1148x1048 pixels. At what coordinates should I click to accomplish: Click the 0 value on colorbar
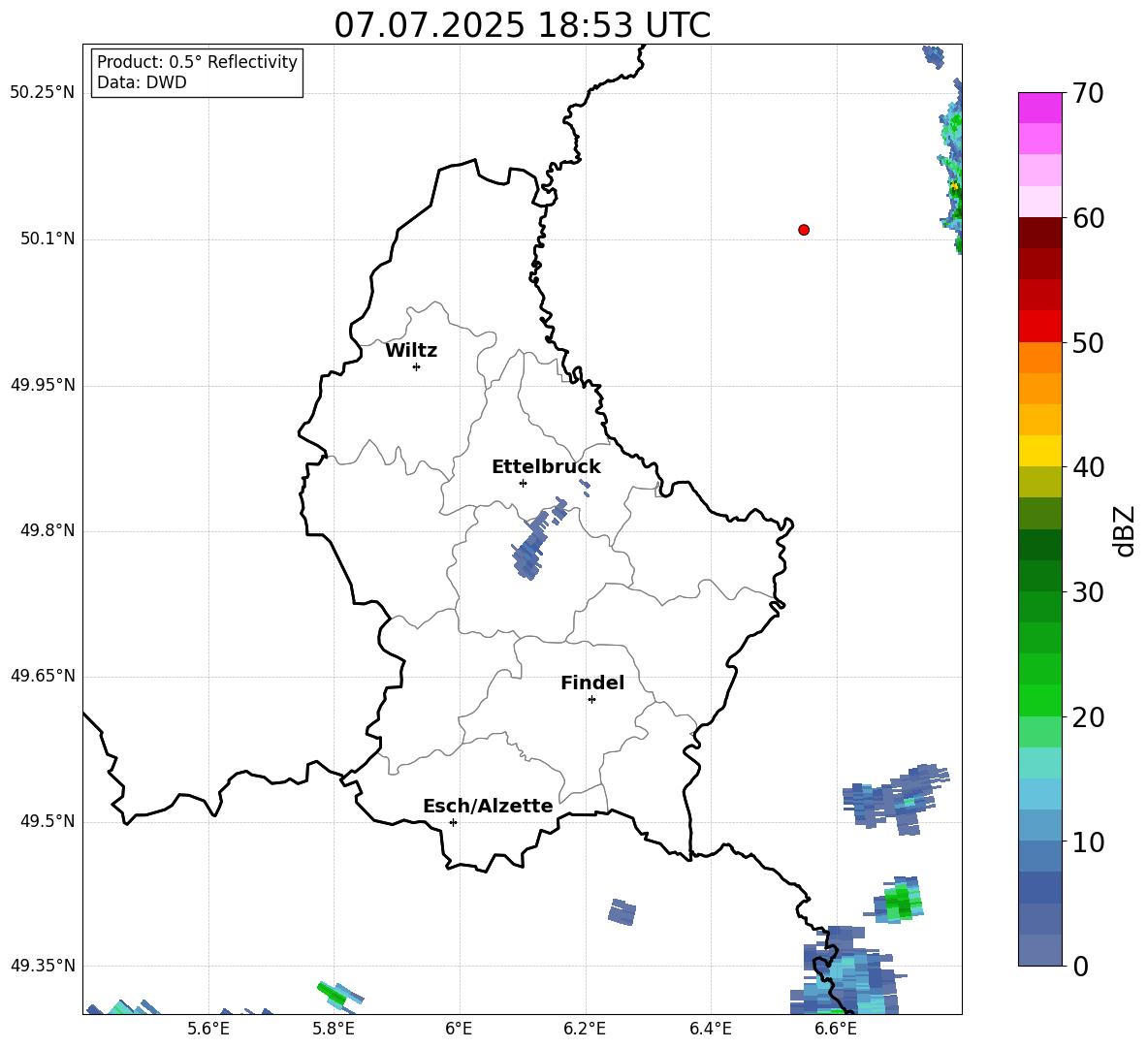[1080, 967]
